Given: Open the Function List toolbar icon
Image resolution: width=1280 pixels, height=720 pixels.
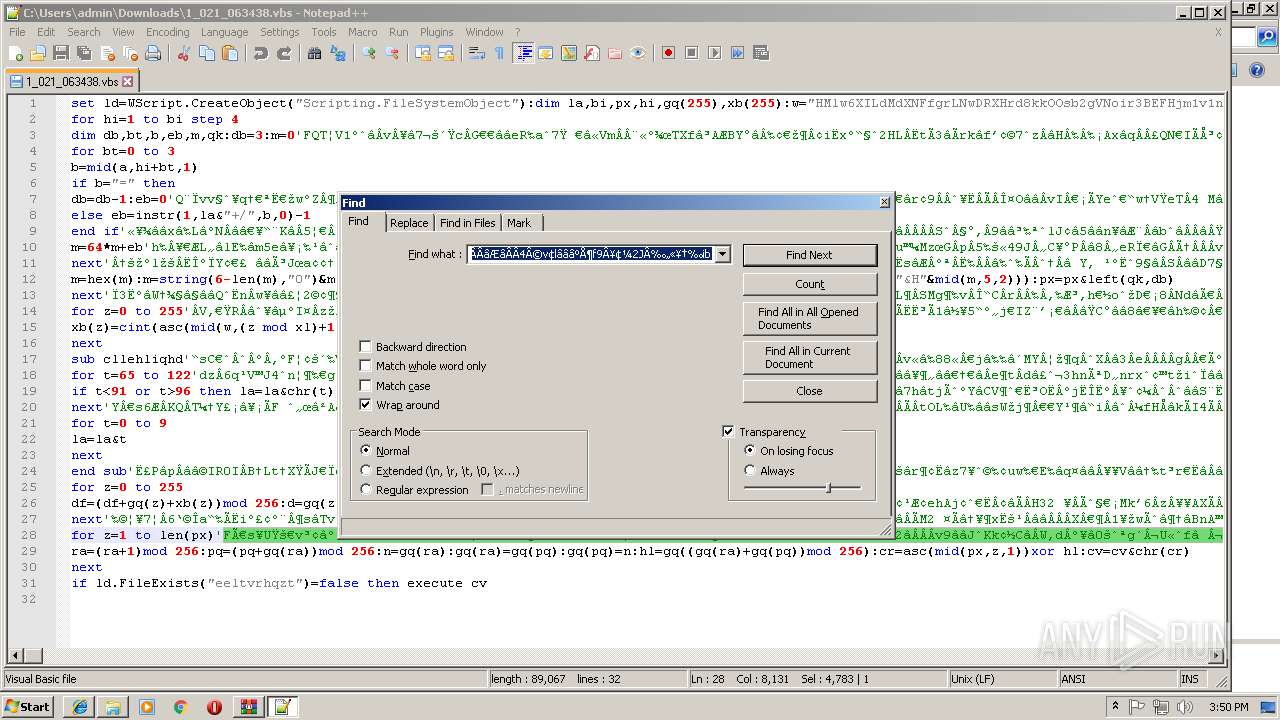Looking at the screenshot, I should (x=591, y=53).
